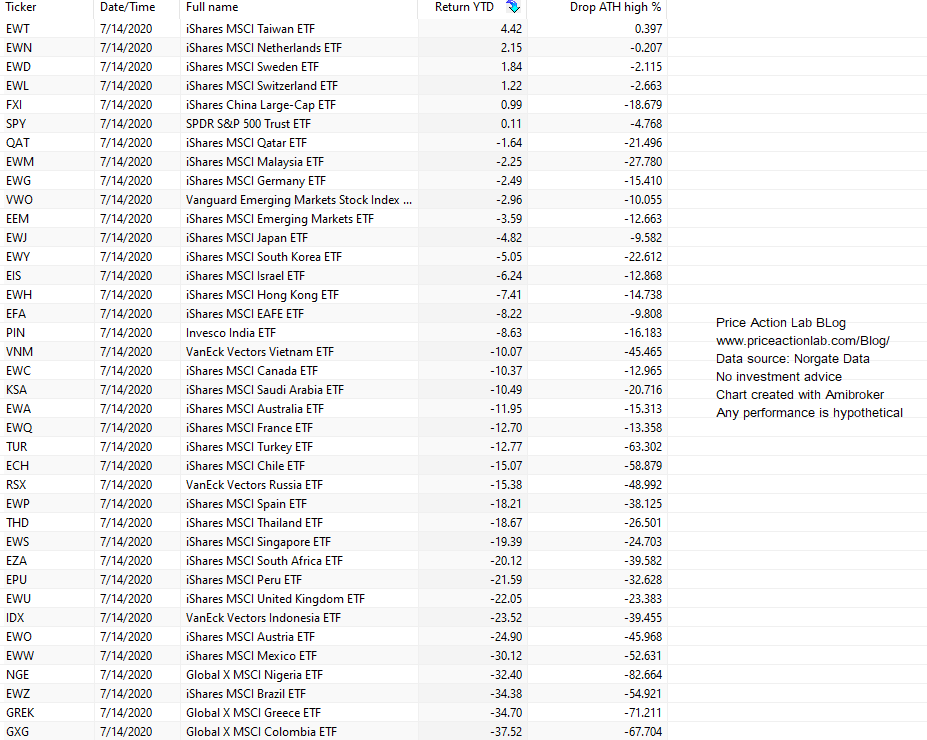The height and width of the screenshot is (740, 927).
Task: Click the Price Action Lab BLog text
Action: coord(780,323)
